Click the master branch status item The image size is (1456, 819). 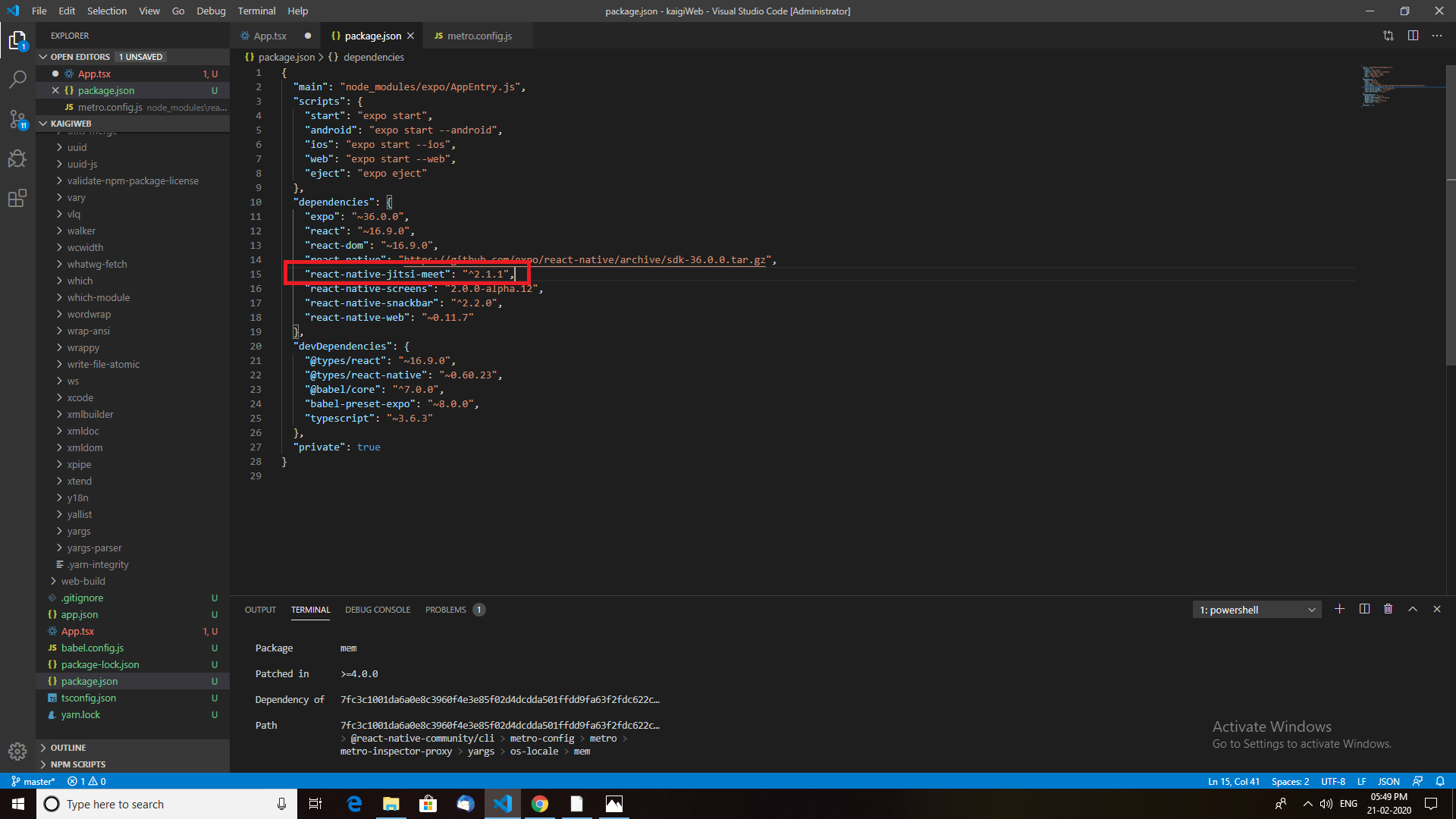click(x=33, y=781)
